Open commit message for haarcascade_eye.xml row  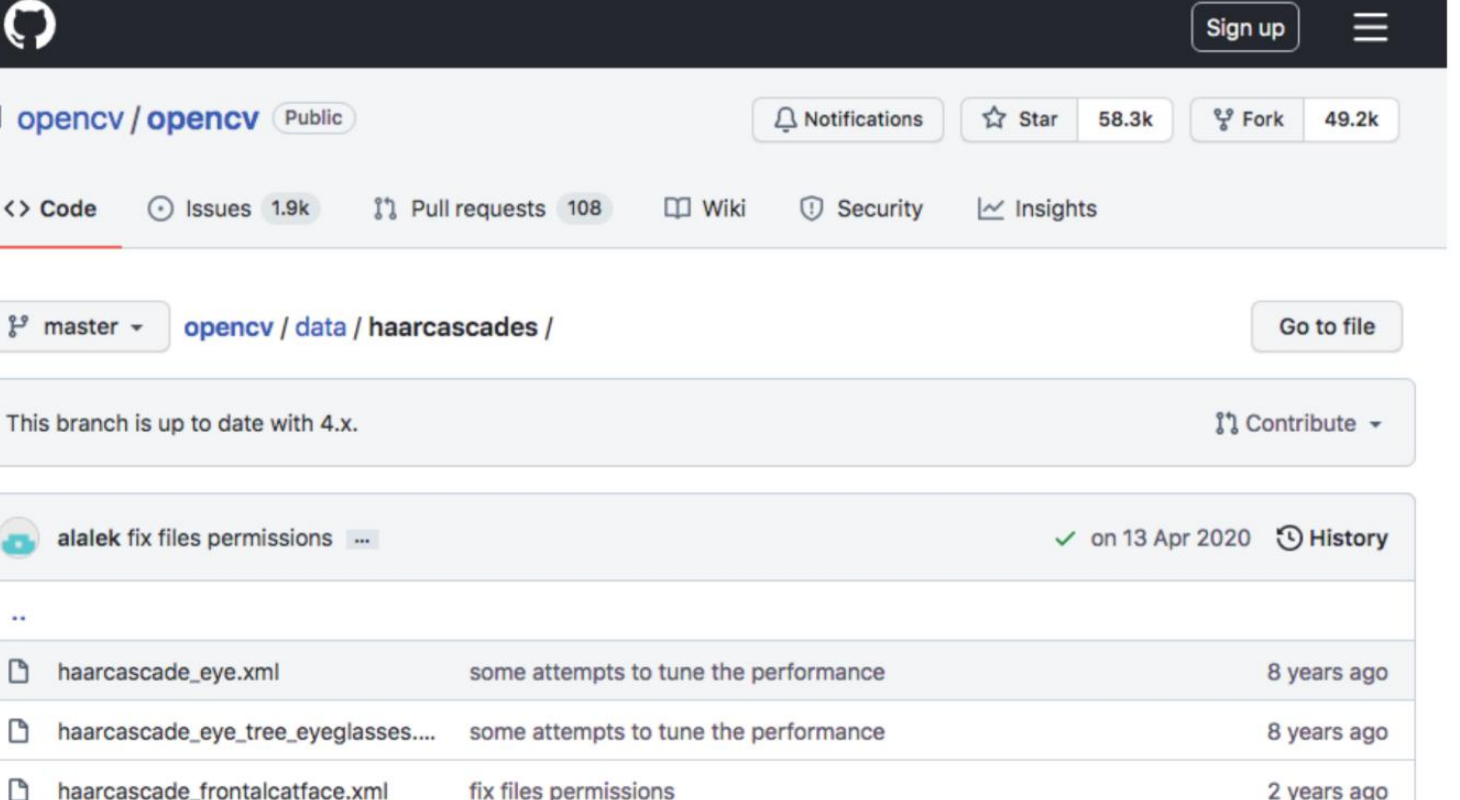[x=677, y=672]
